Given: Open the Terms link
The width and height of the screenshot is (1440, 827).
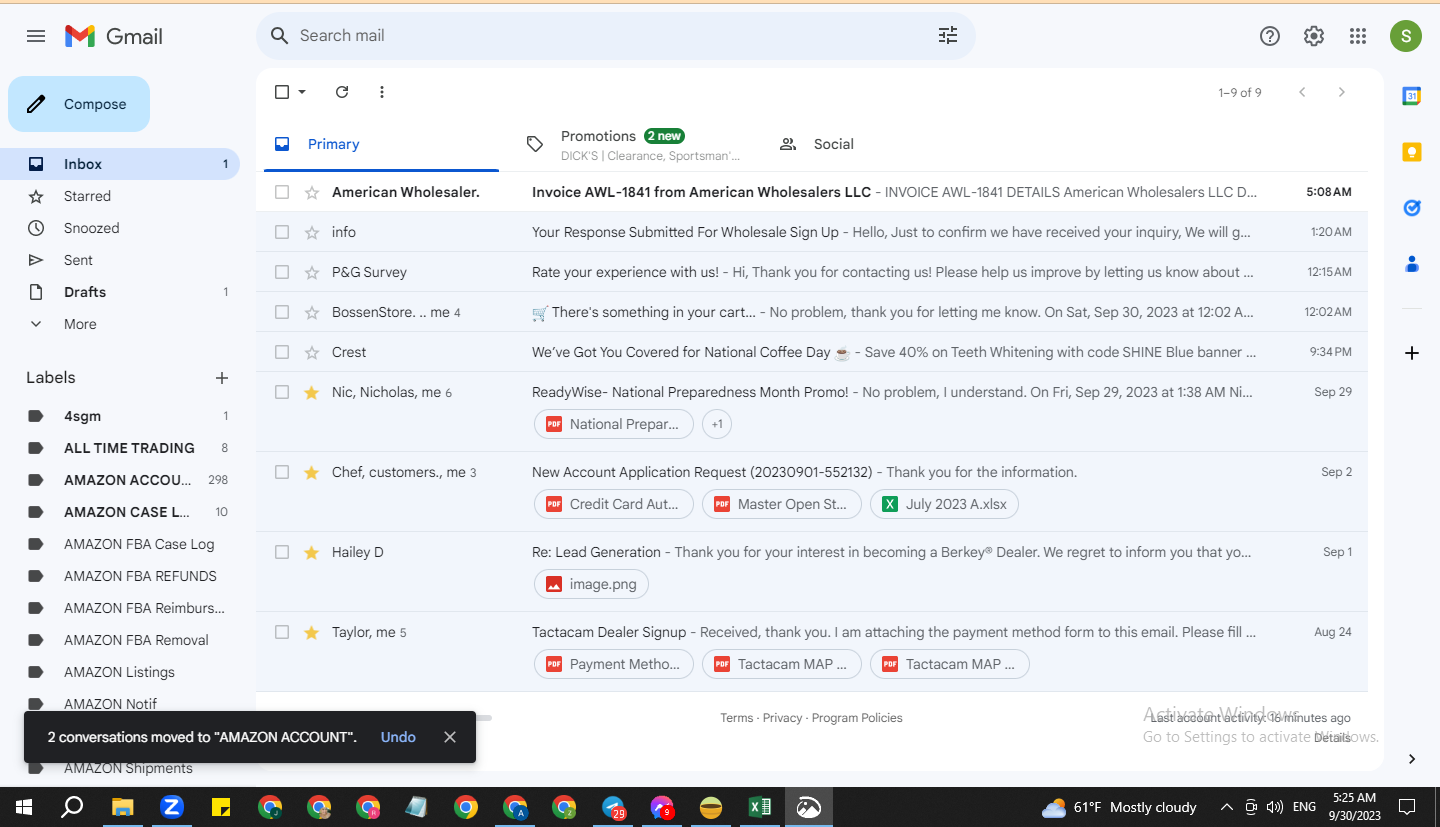Looking at the screenshot, I should coord(737,718).
